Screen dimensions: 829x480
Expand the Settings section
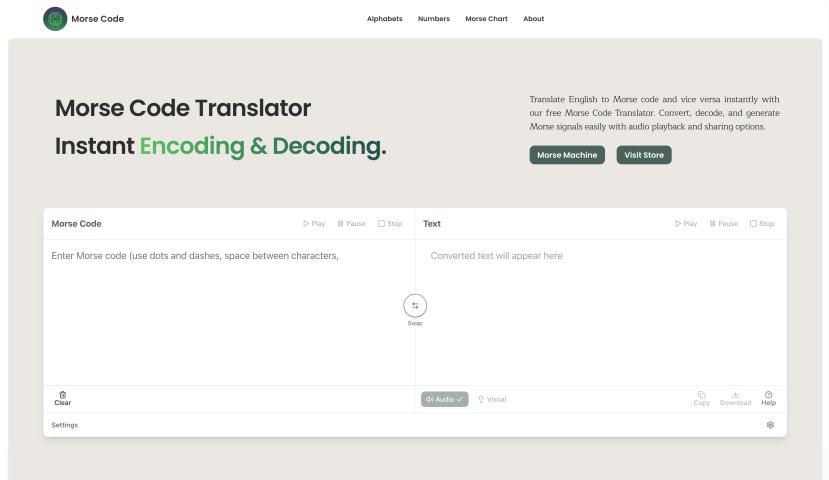click(x=65, y=425)
